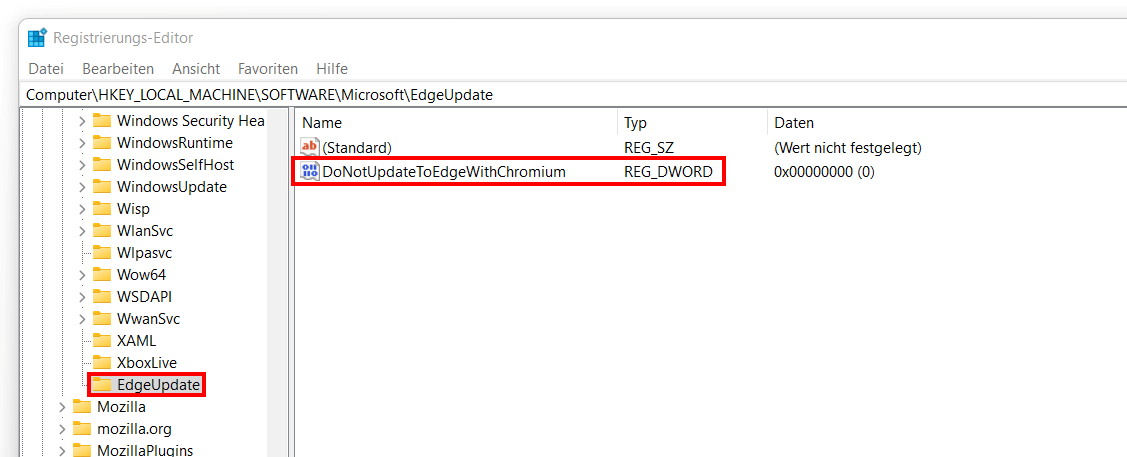The width and height of the screenshot is (1127, 457).
Task: Expand the WlanSvc key chevron
Action: 82,231
